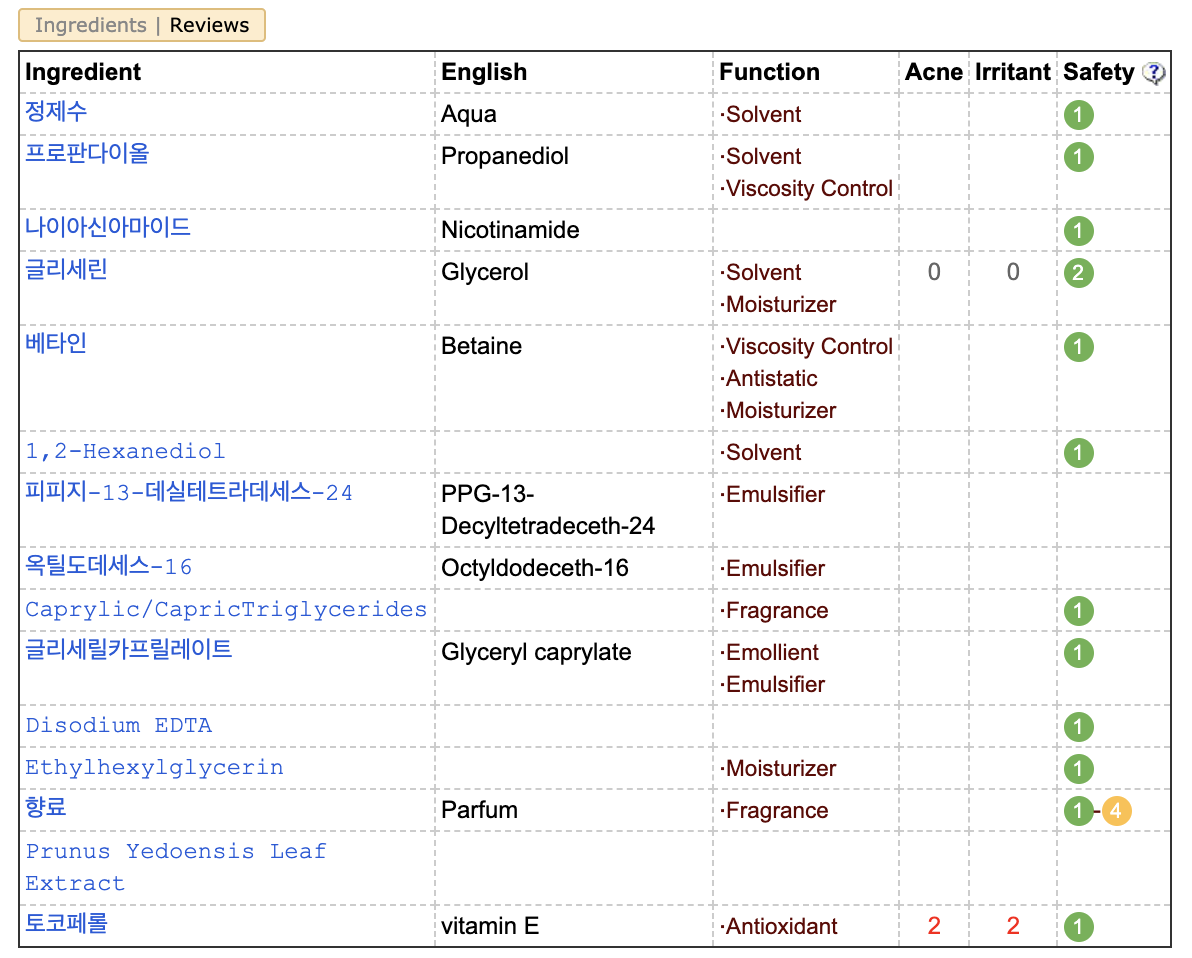This screenshot has width=1192, height=958.
Task: Click the Antioxidant function label
Action: click(781, 927)
